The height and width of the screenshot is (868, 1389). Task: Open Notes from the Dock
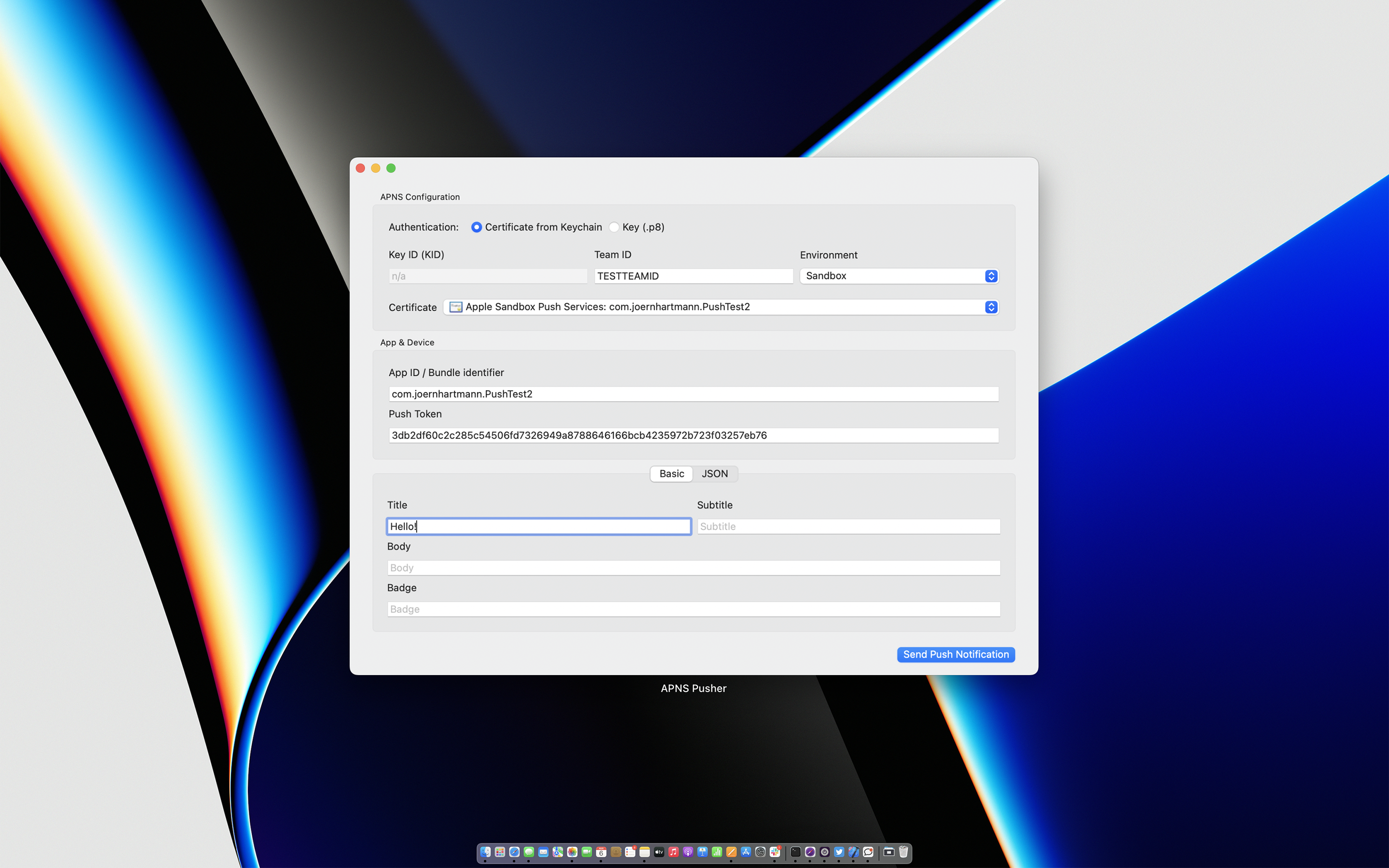644,852
